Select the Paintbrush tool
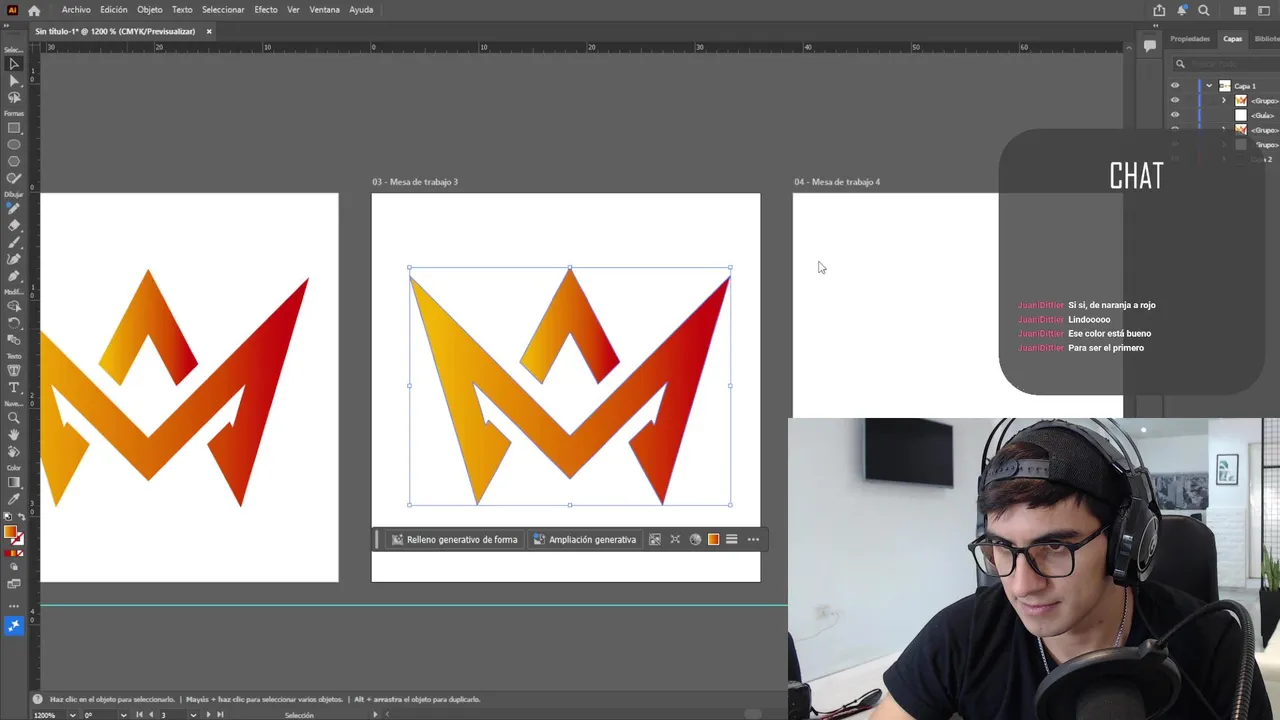The width and height of the screenshot is (1280, 720). pos(14,242)
